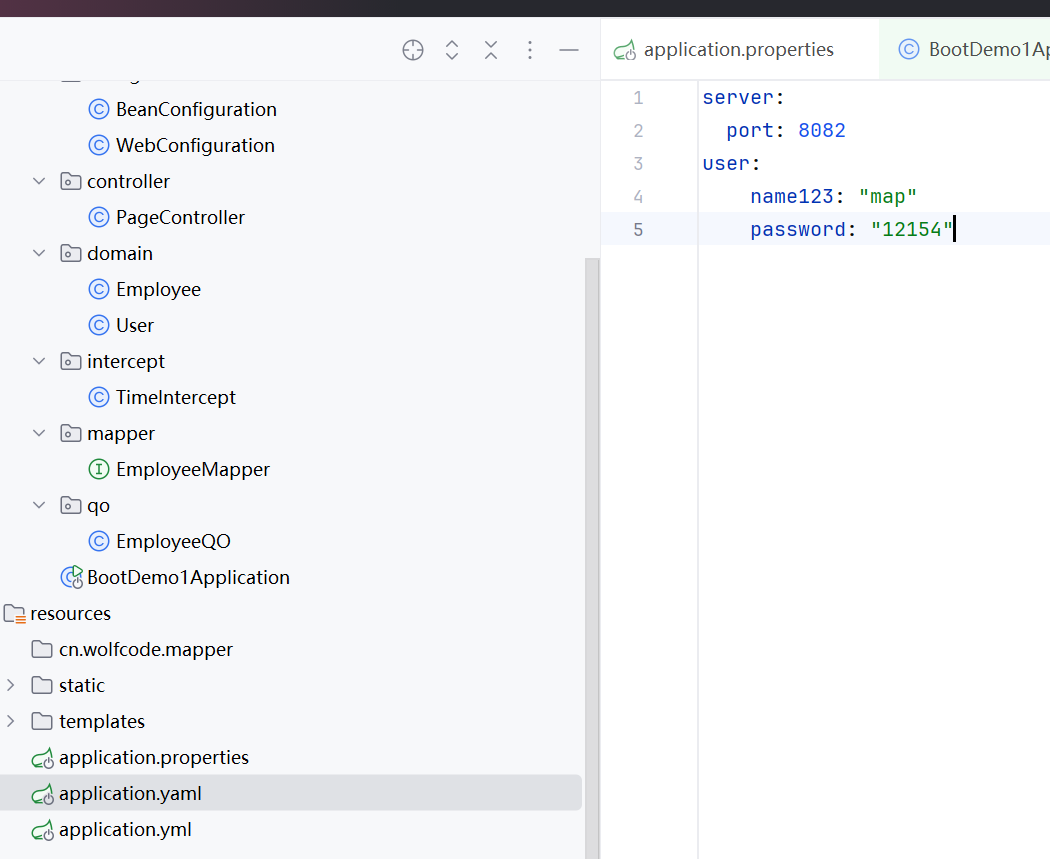Click the EmployeeMapper interface icon
This screenshot has width=1050, height=859.
(99, 469)
